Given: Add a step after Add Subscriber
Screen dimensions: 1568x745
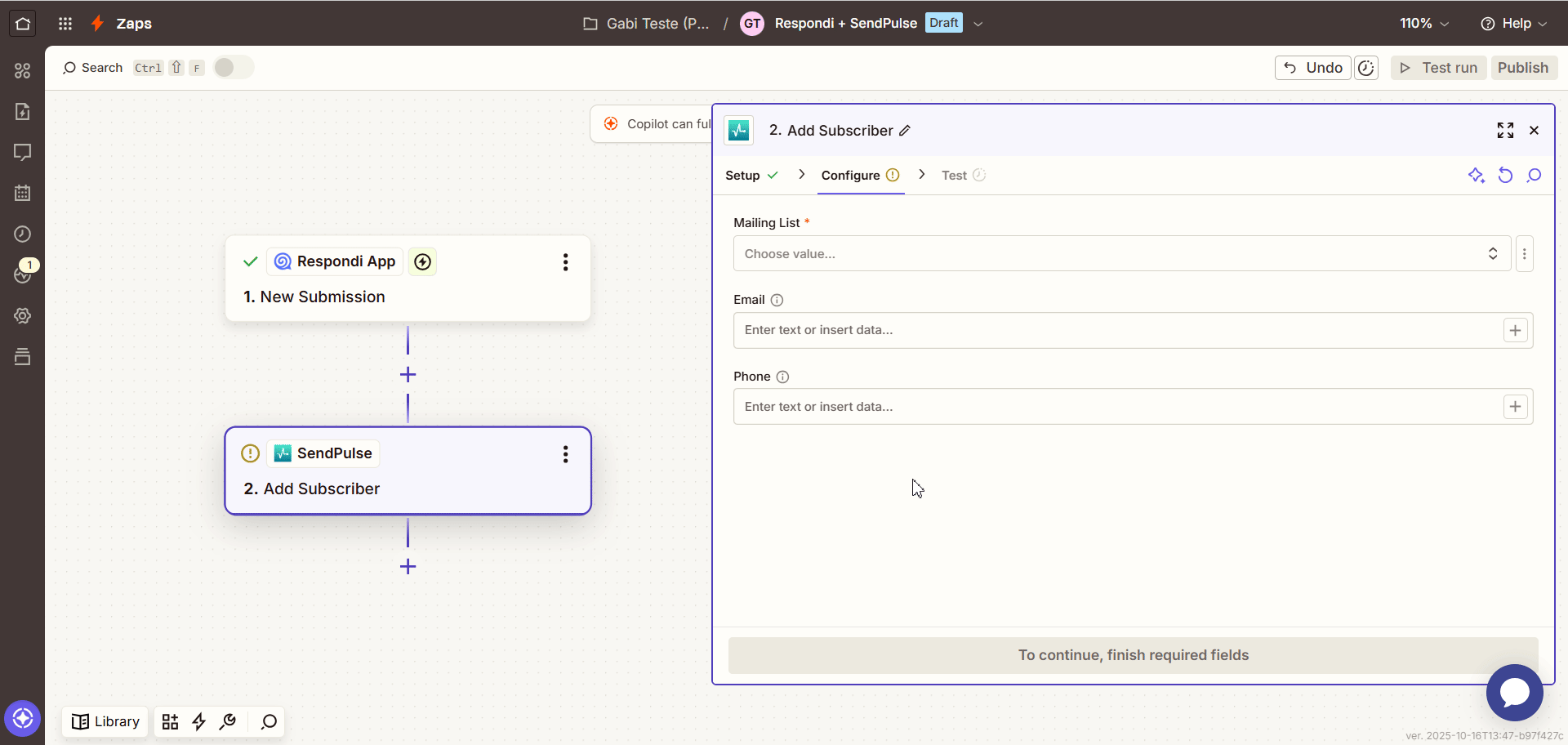Looking at the screenshot, I should 408,567.
